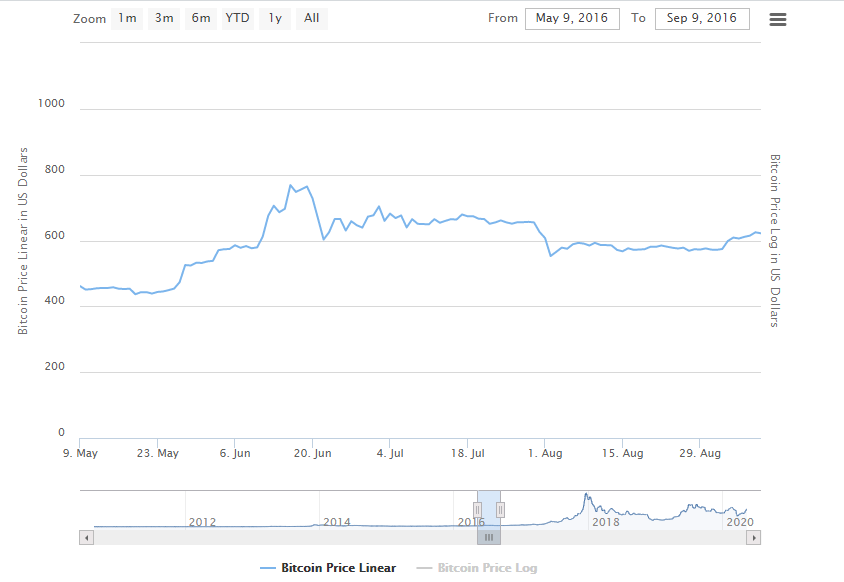Set zoom to 6m
This screenshot has height=582, width=844.
coord(201,18)
